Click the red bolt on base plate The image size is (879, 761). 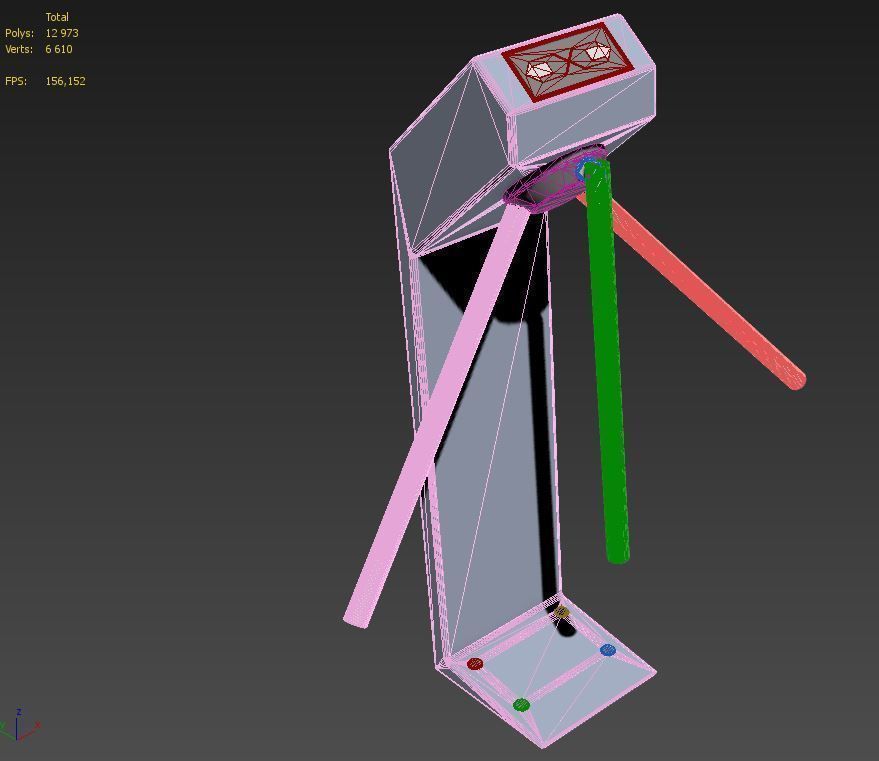pos(475,664)
